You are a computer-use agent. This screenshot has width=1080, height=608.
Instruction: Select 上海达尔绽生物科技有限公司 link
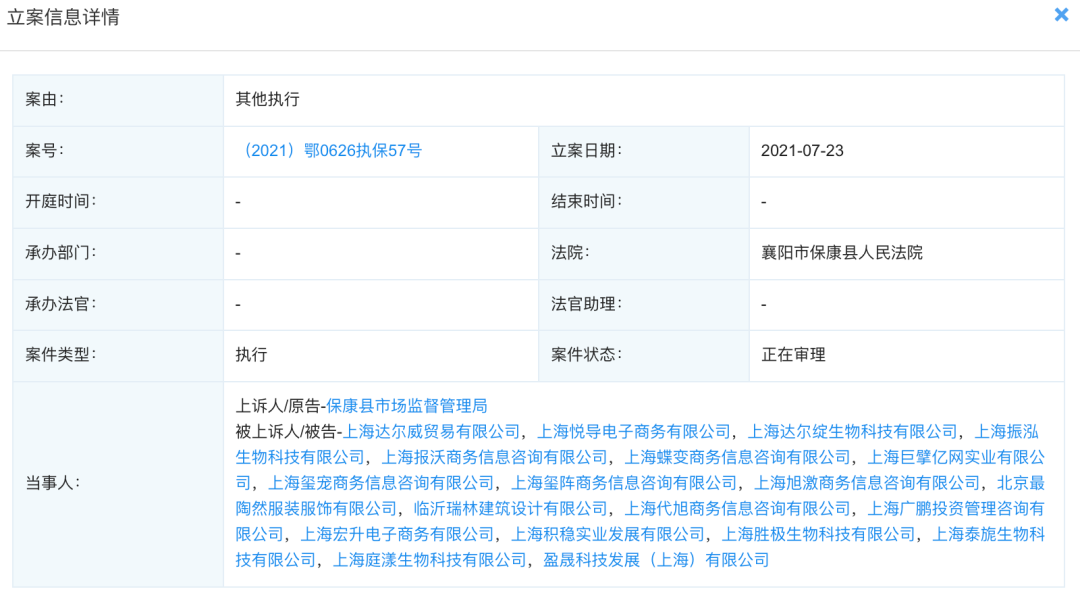click(x=853, y=432)
